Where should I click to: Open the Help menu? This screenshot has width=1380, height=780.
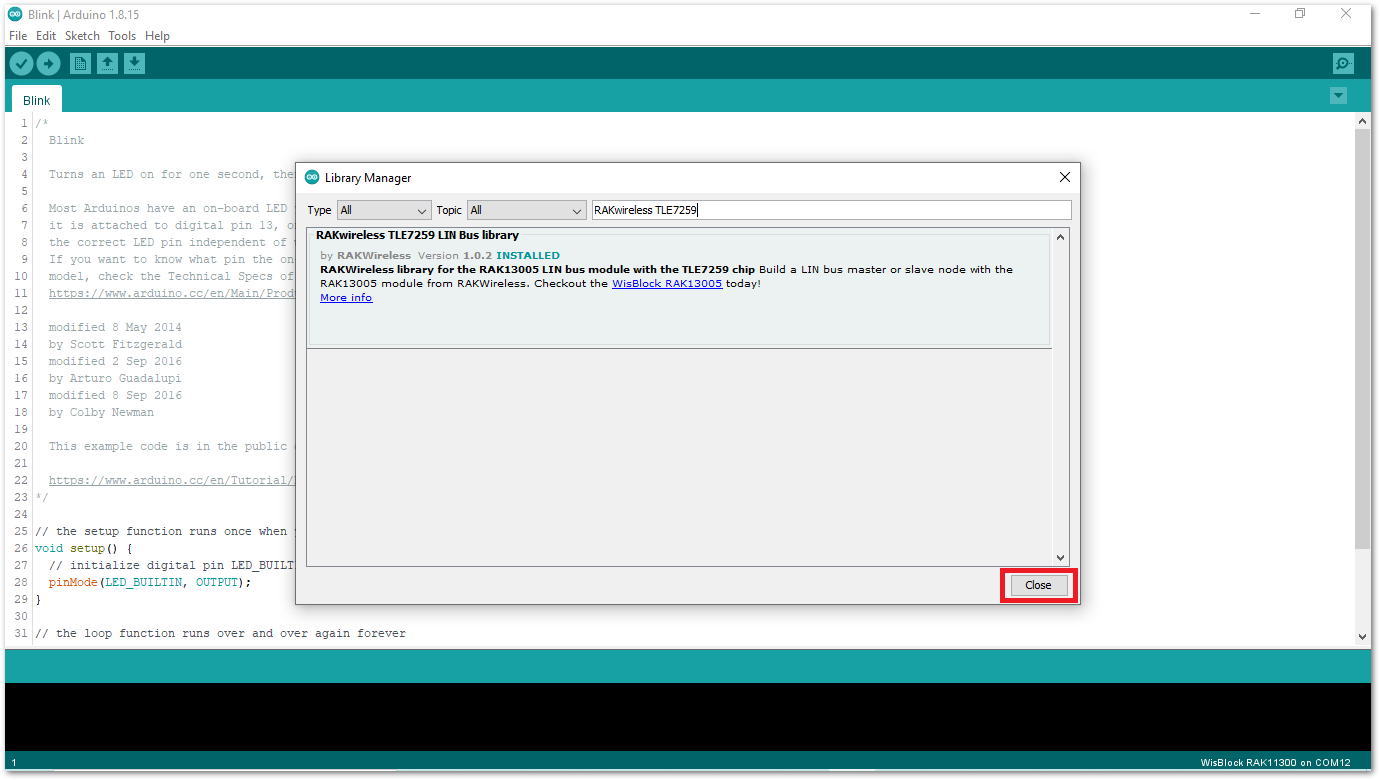coord(157,36)
